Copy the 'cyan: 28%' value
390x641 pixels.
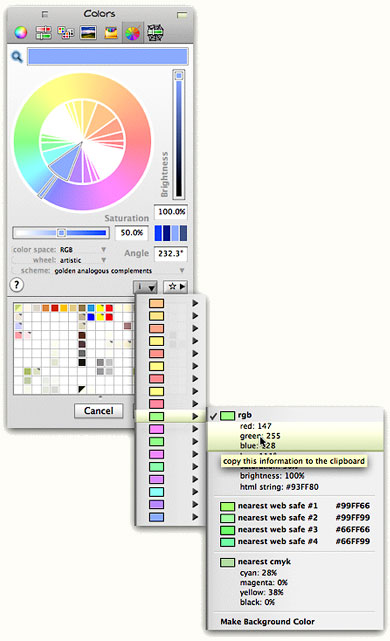258,573
